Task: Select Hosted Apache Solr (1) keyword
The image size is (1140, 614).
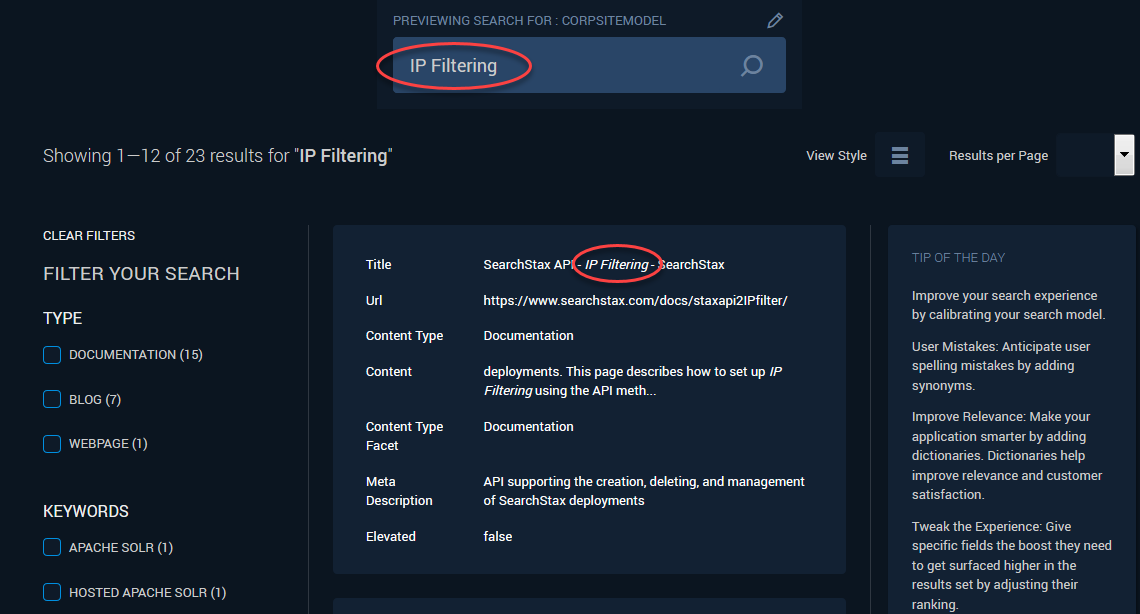Action: 52,592
